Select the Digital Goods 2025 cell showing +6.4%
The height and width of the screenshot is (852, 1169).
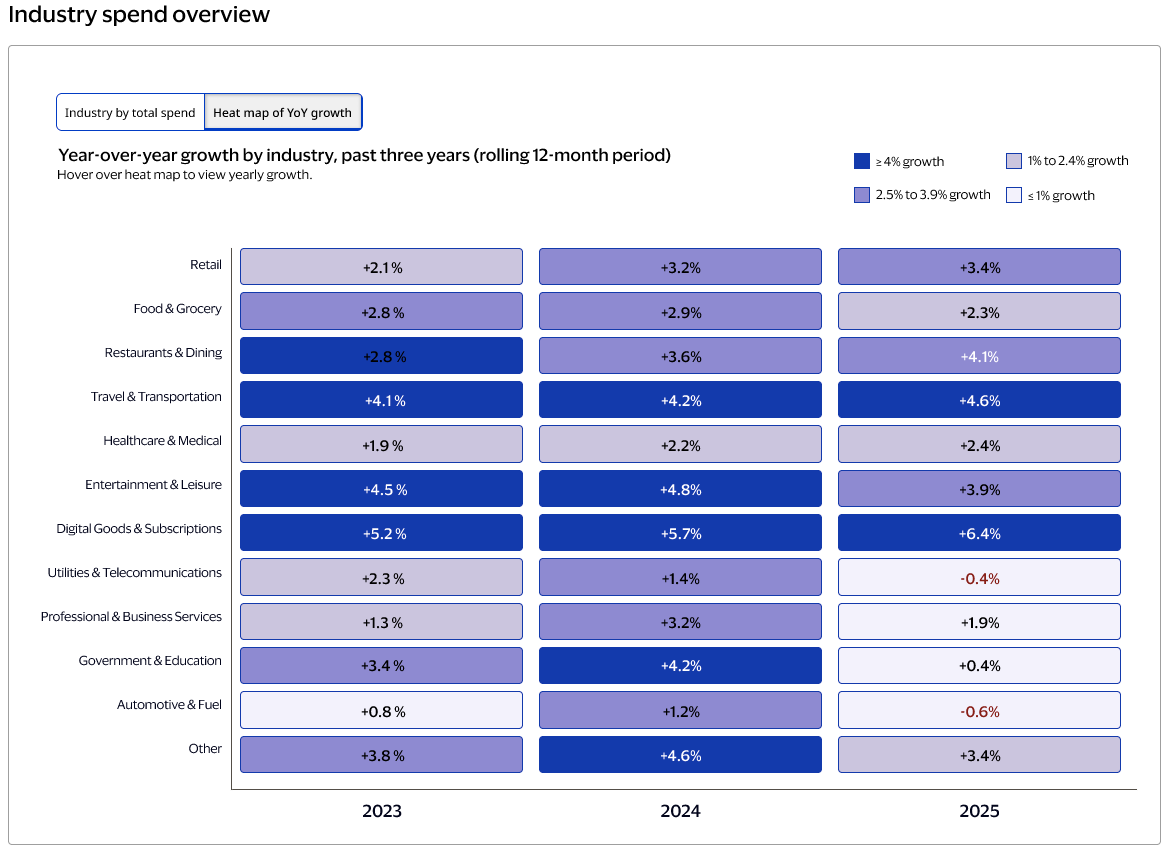pyautogui.click(x=979, y=532)
